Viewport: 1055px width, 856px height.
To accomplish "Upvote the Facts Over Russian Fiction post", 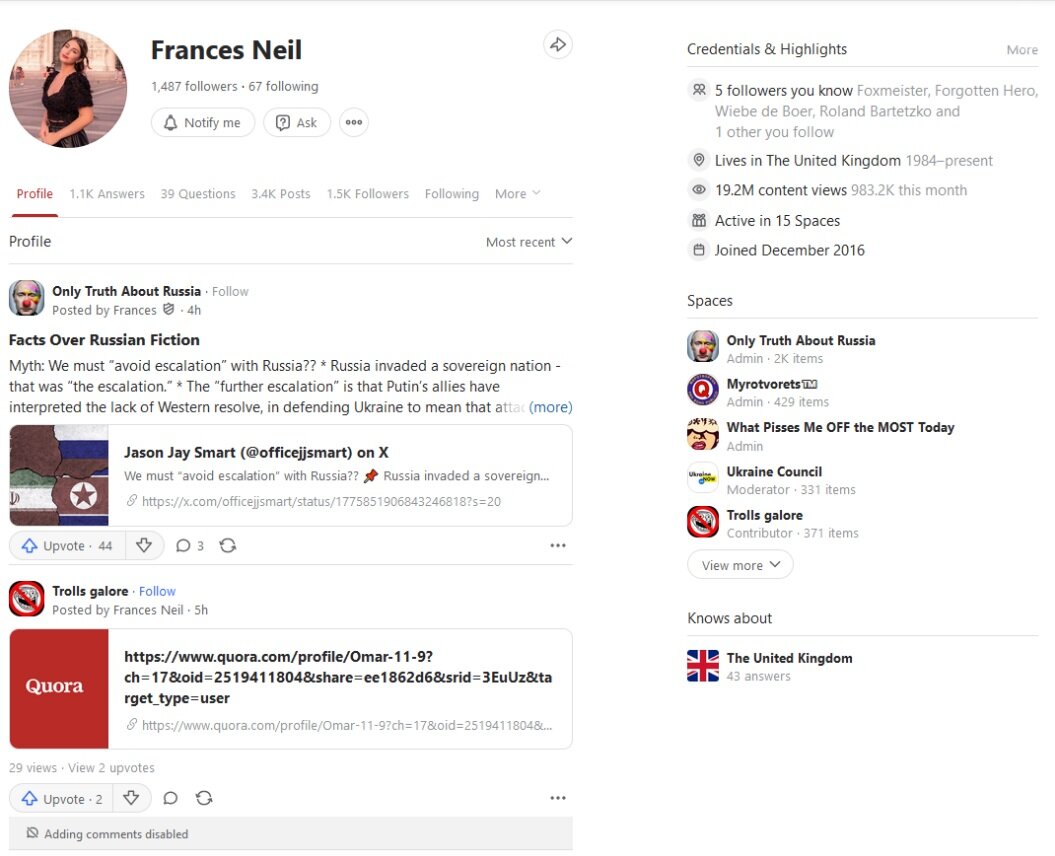I will tap(67, 546).
